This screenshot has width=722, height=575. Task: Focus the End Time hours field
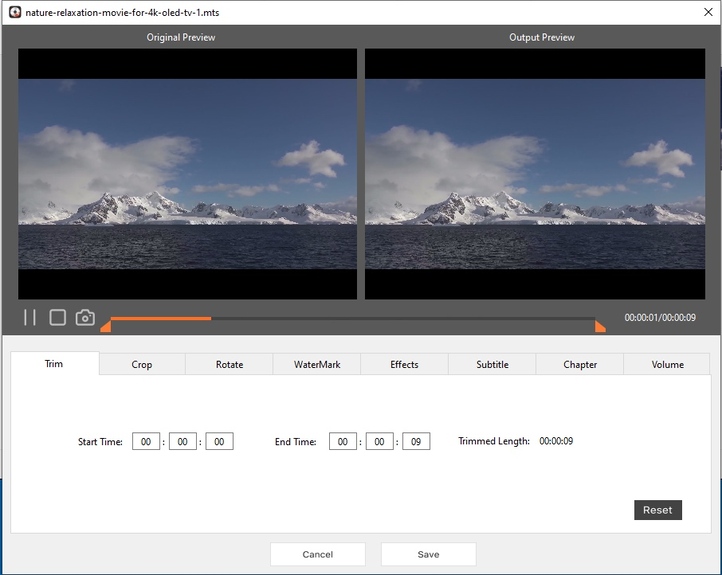tap(343, 441)
